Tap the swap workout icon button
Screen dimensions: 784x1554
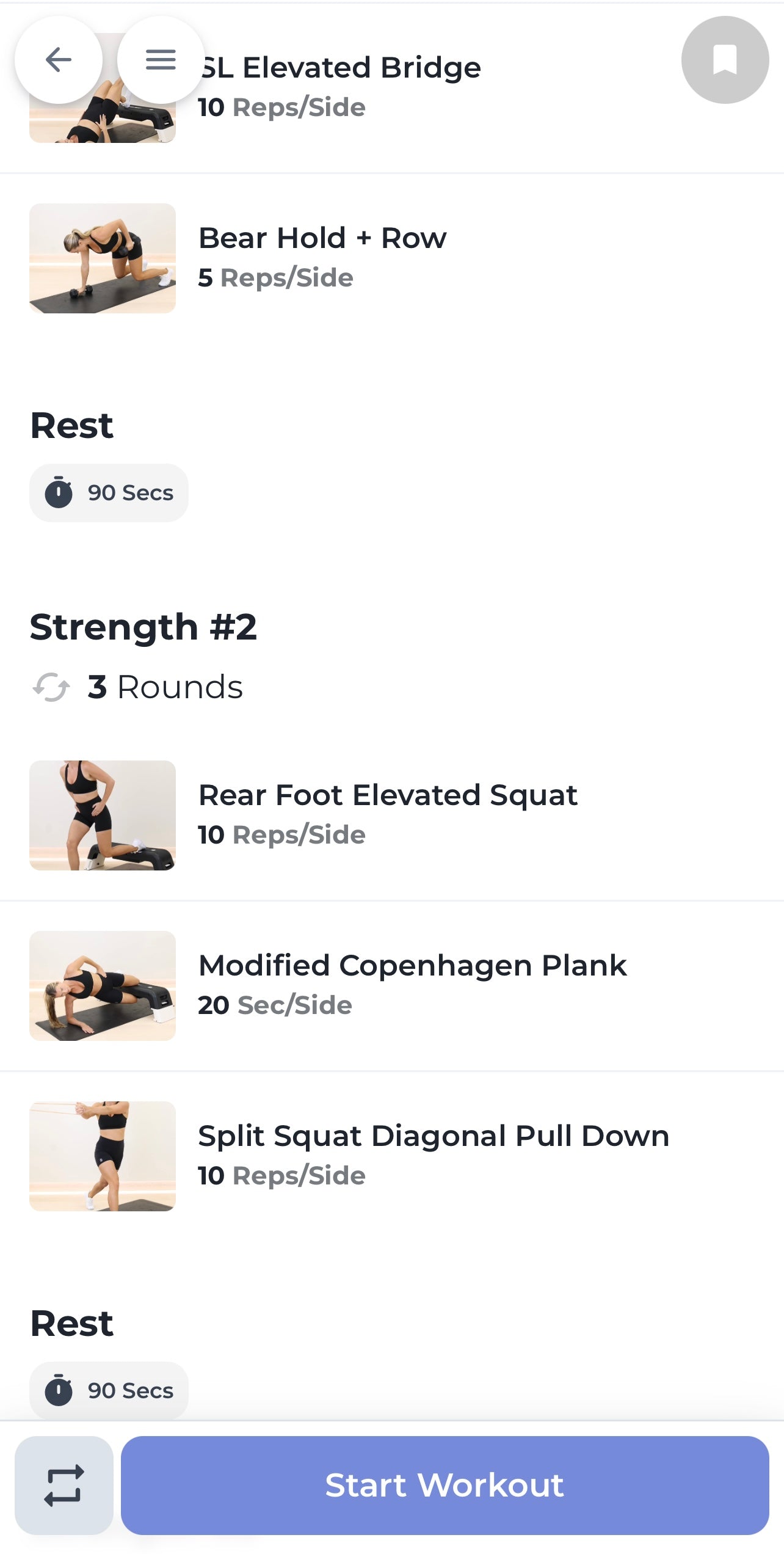[64, 1485]
